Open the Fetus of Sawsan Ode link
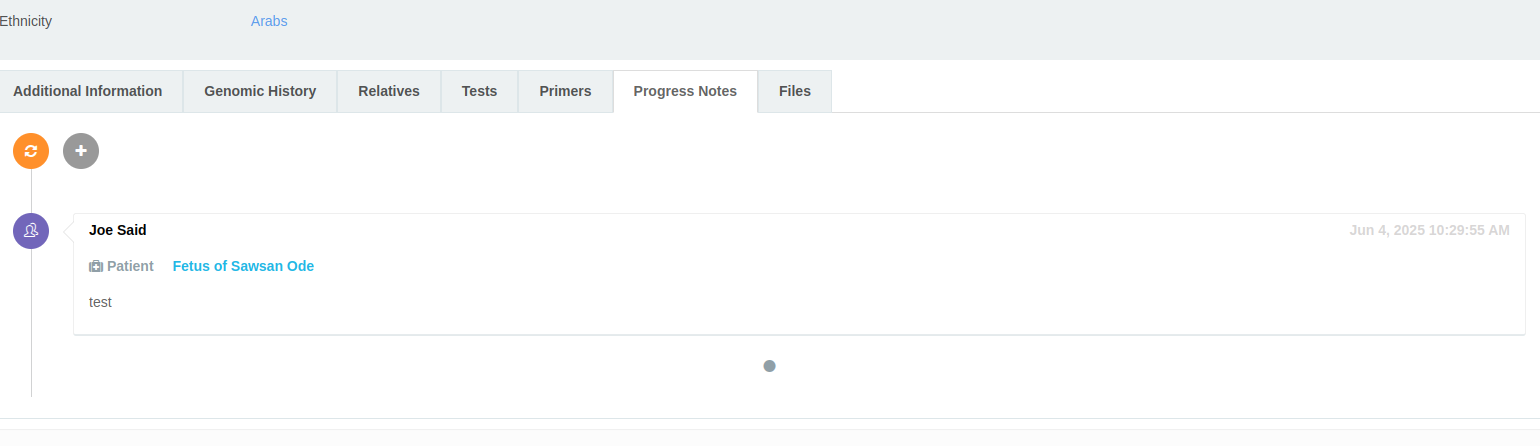Screen dimensions: 1540x446 [x=243, y=266]
